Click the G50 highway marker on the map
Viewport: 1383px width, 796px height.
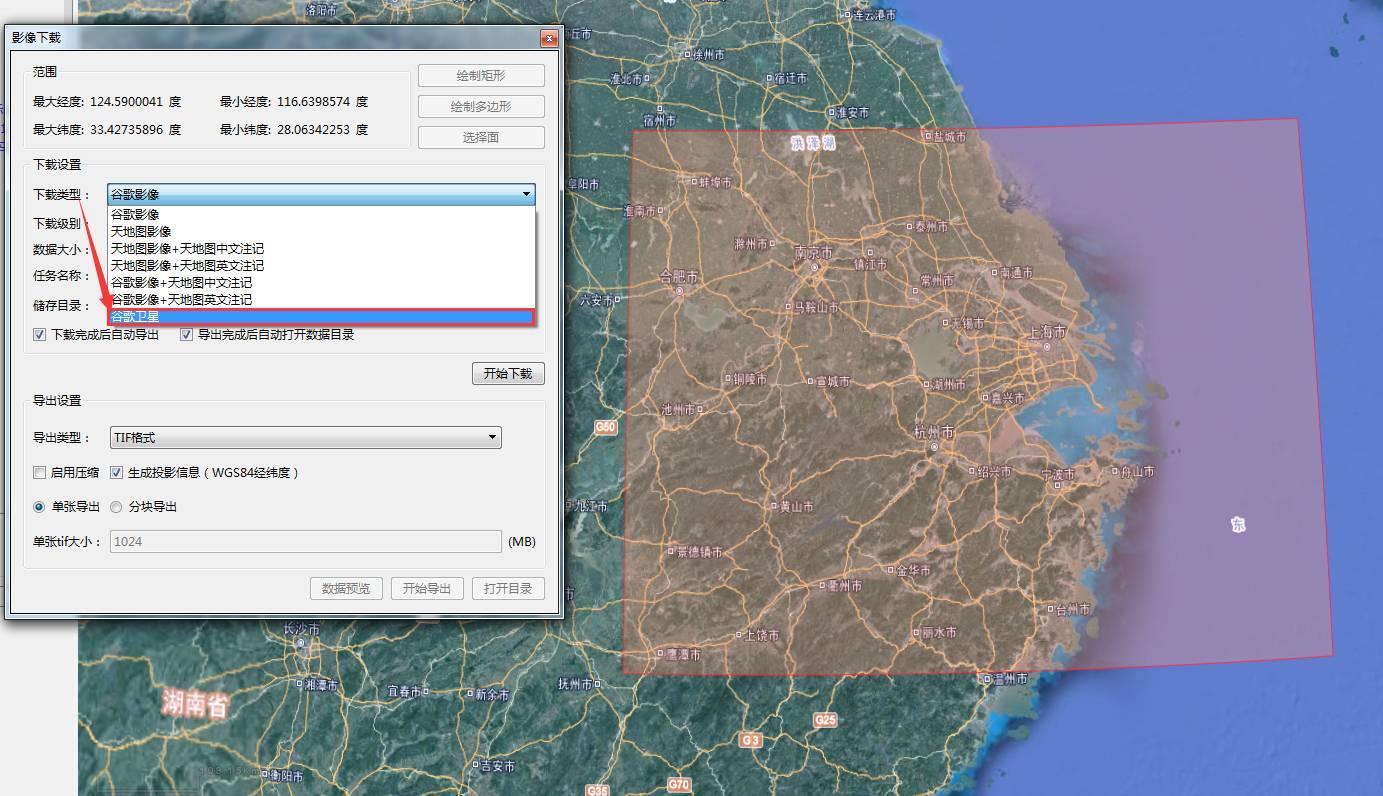(606, 427)
